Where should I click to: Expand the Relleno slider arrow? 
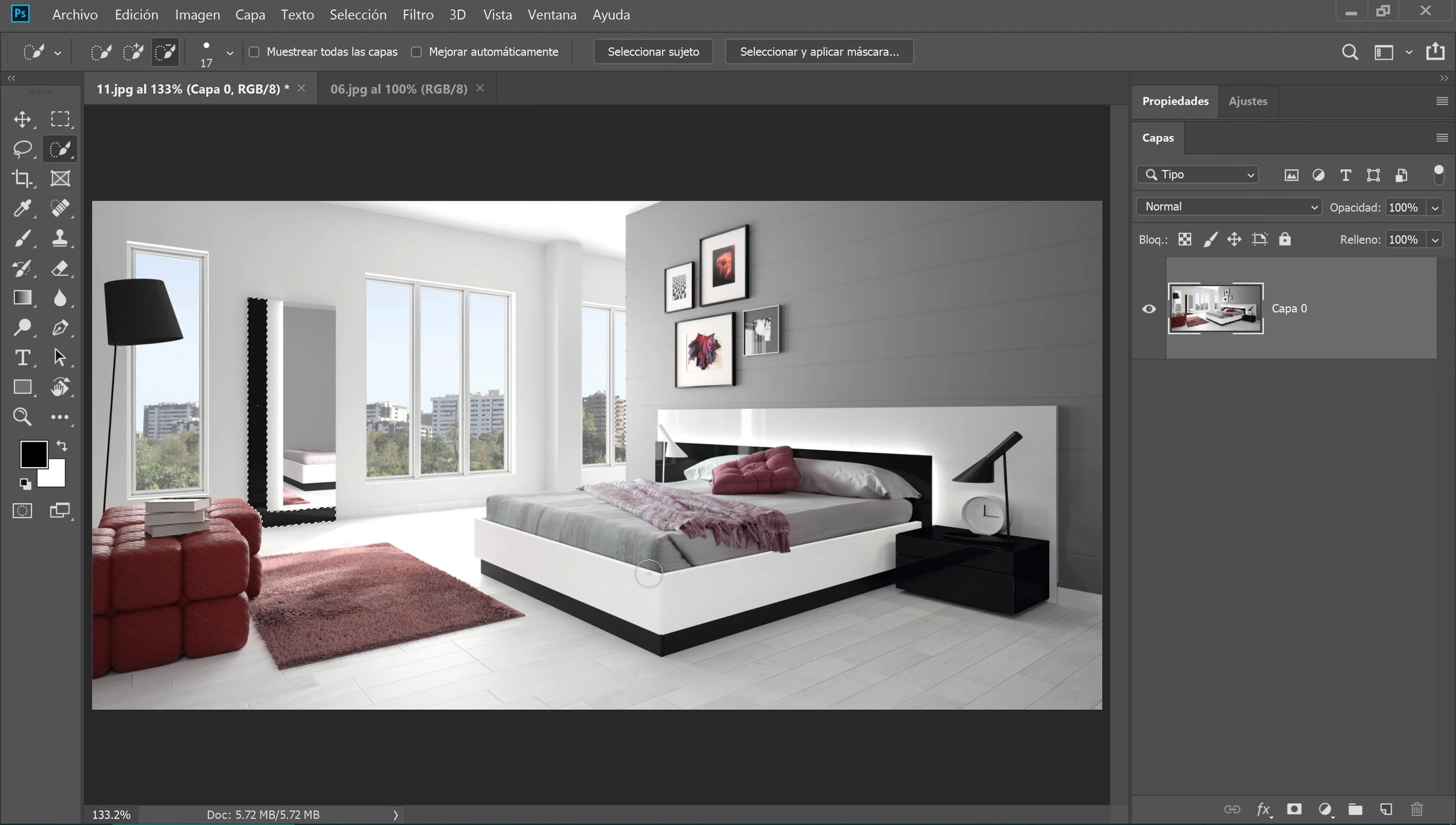pos(1435,240)
